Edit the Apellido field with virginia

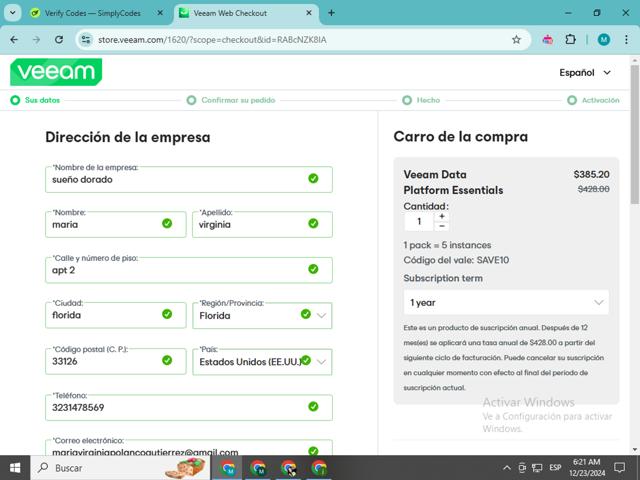click(262, 224)
